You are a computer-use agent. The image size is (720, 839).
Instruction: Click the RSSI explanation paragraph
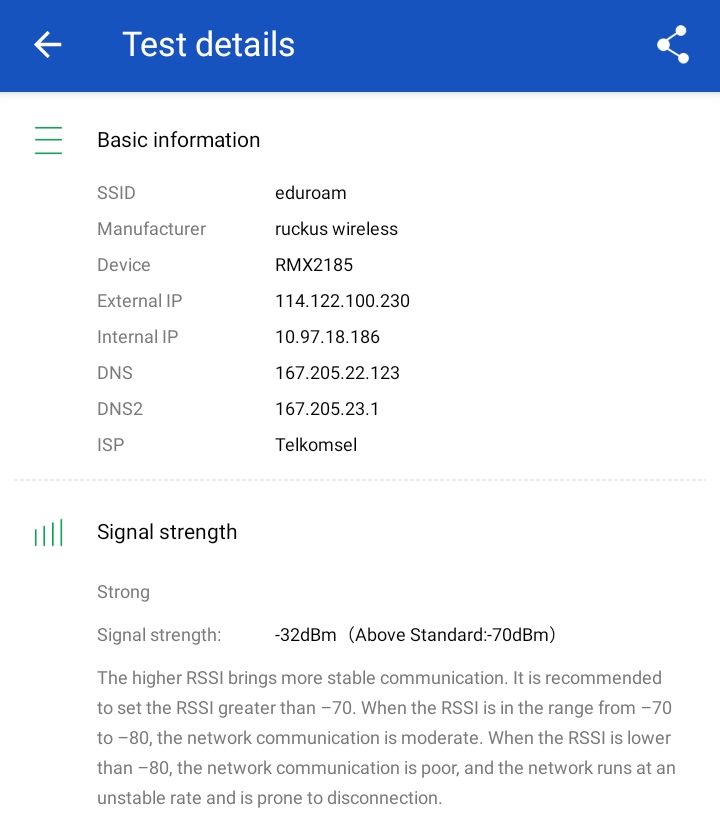point(386,738)
